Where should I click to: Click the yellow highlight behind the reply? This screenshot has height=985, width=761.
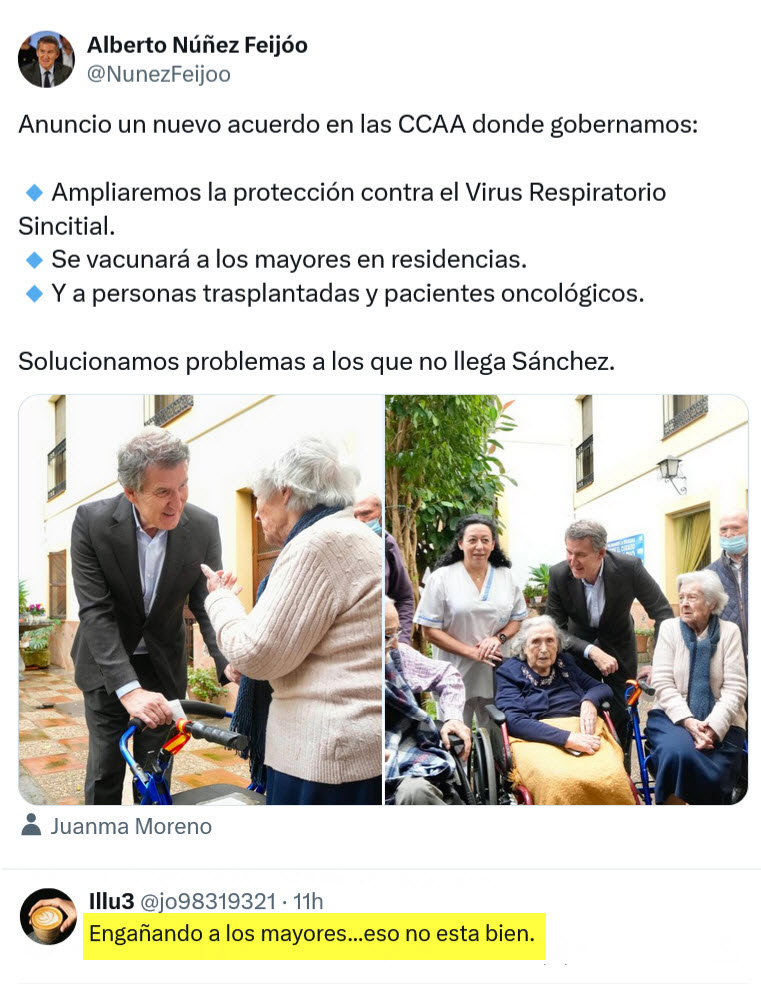[314, 935]
